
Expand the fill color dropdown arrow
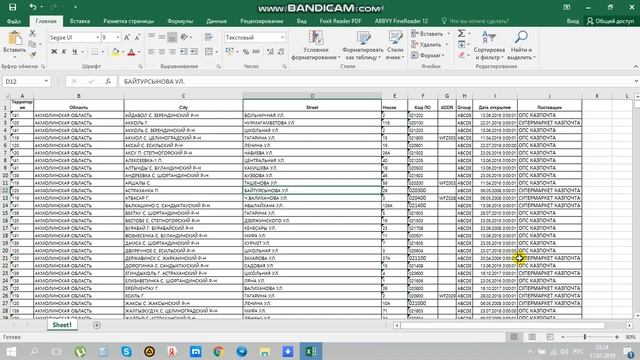[122, 52]
